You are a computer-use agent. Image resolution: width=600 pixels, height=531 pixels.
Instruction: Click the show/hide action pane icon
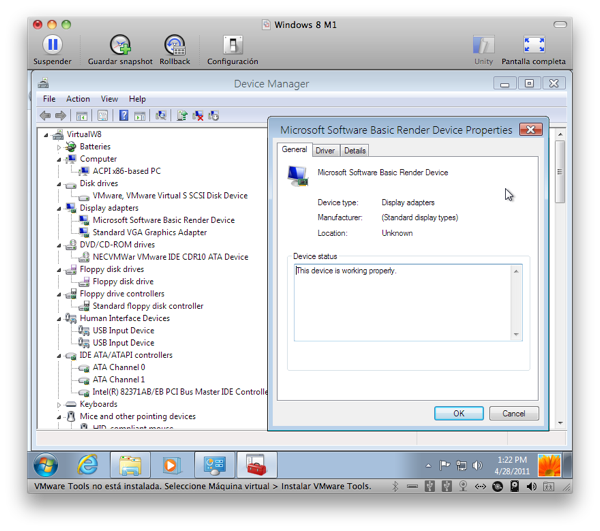pyautogui.click(x=139, y=116)
